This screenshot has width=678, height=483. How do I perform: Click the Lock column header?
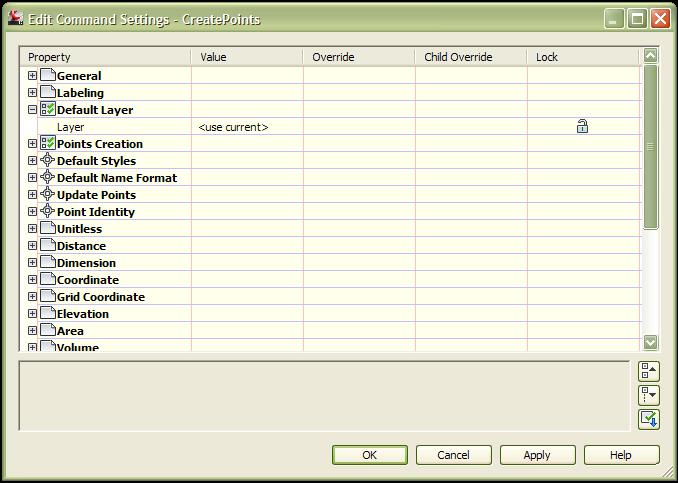click(x=583, y=57)
